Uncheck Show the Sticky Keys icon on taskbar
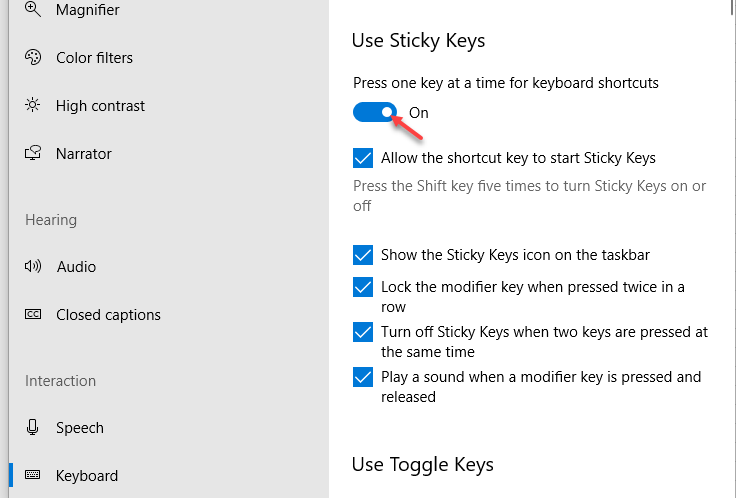 click(x=363, y=255)
